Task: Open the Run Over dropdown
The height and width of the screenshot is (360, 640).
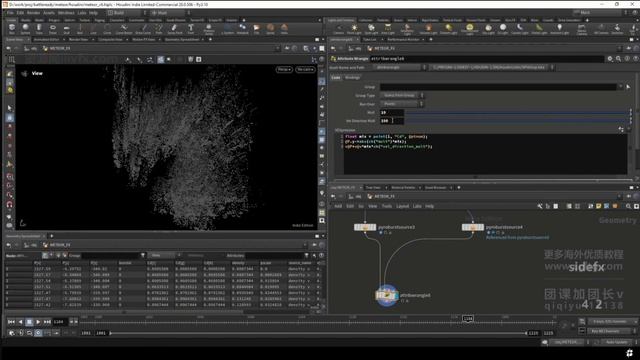Action: click(x=402, y=104)
